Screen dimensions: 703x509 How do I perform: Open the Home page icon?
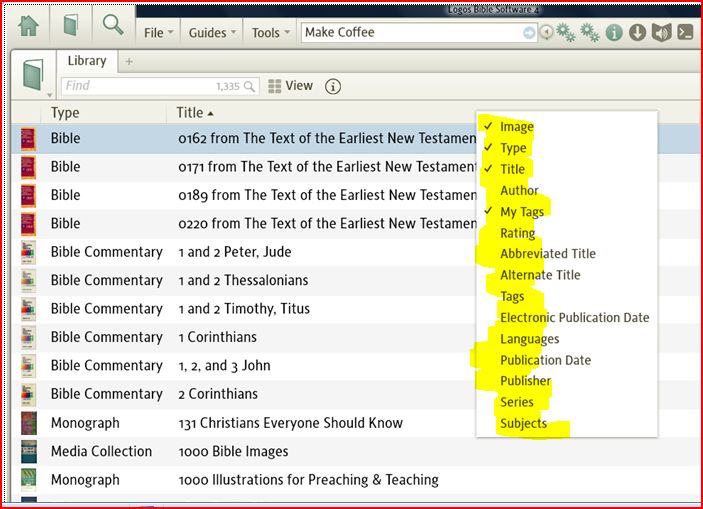point(28,25)
